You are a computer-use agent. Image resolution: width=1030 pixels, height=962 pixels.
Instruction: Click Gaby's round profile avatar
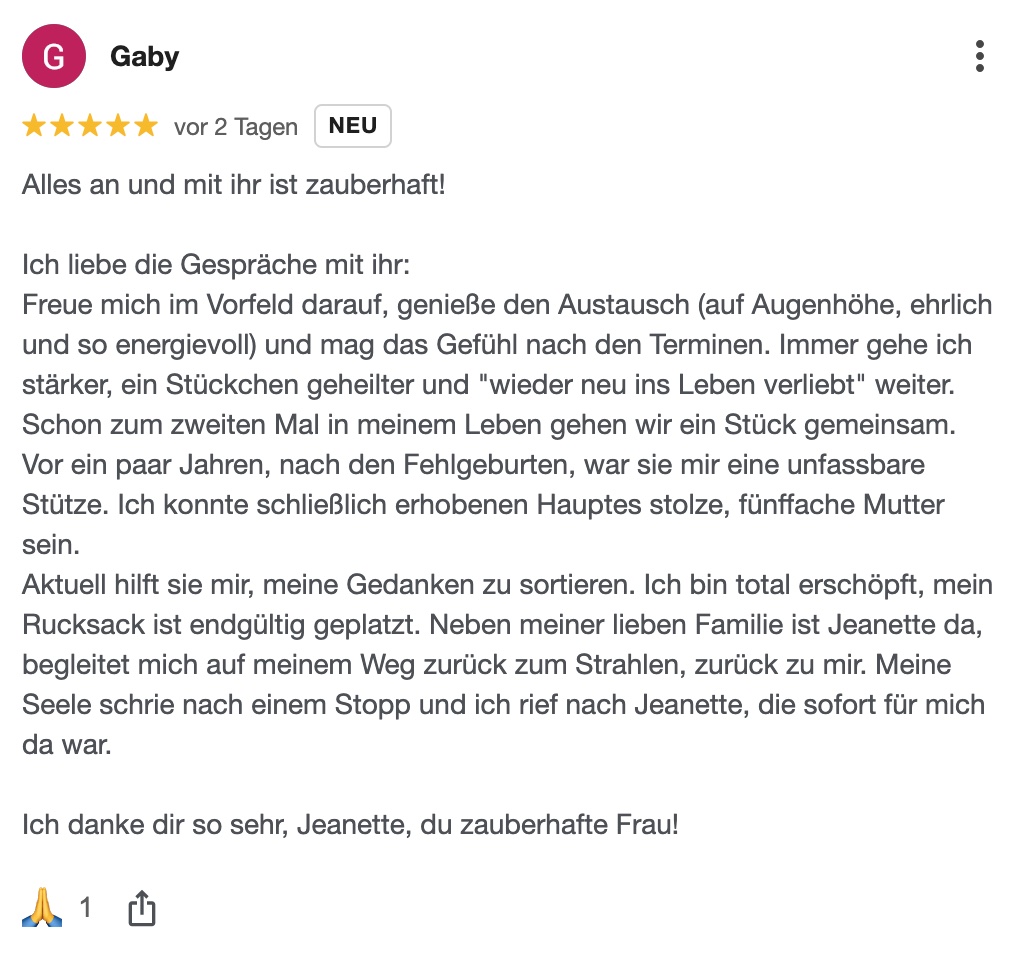(x=54, y=57)
